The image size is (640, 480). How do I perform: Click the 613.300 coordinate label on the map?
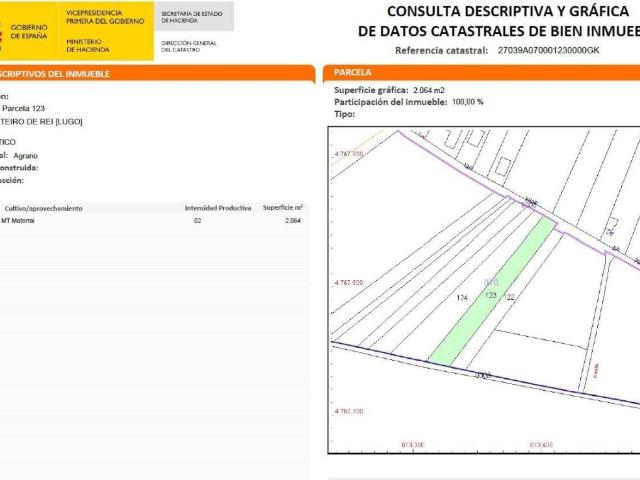pyautogui.click(x=413, y=444)
